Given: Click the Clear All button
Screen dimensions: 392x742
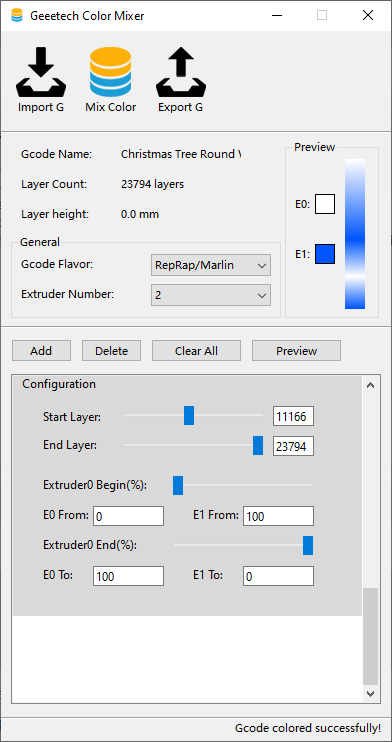Looking at the screenshot, I should click(x=196, y=351).
